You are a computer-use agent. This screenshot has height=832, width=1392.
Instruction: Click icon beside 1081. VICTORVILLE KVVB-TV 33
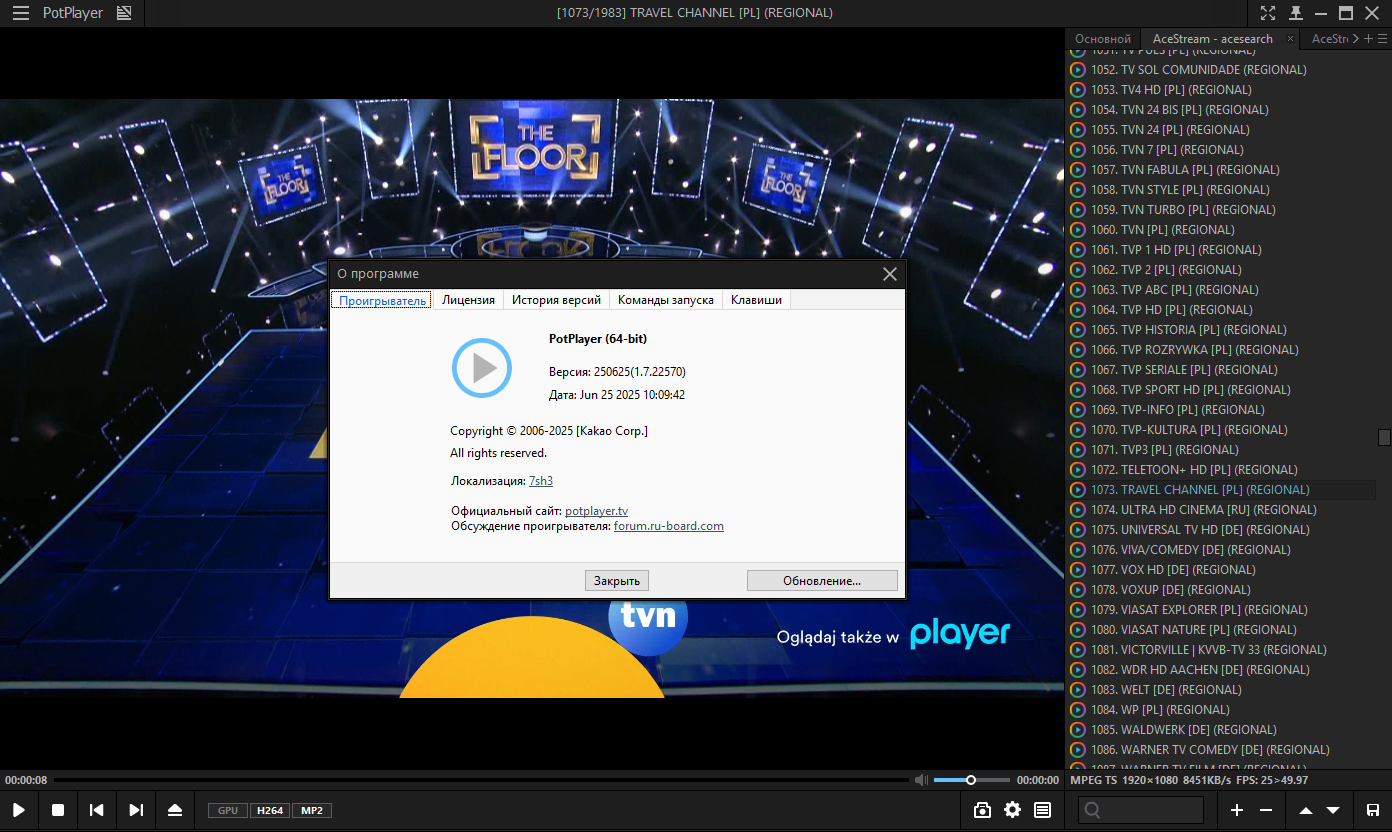(1077, 650)
